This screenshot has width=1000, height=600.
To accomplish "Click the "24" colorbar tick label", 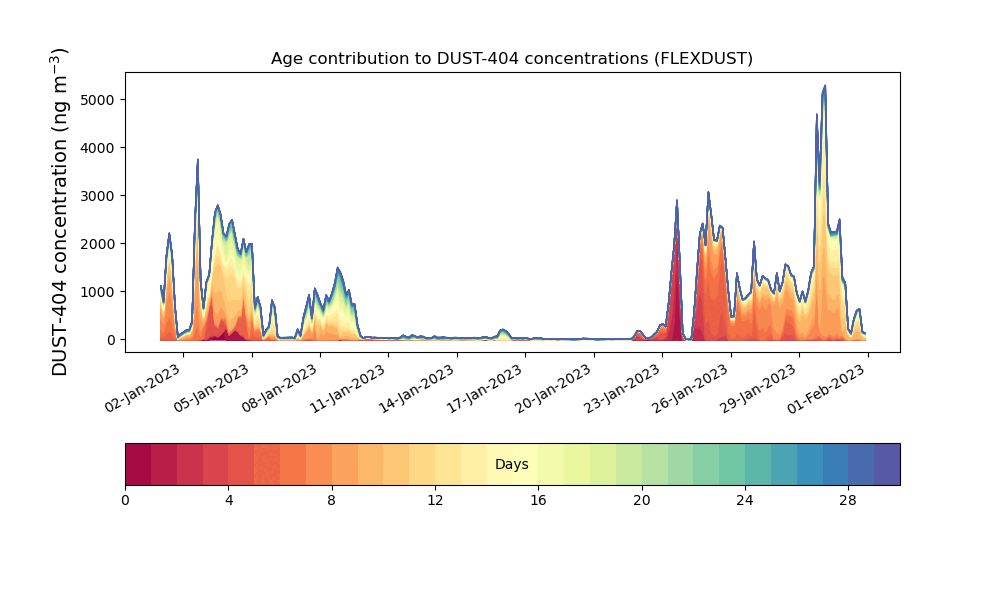I will [745, 501].
